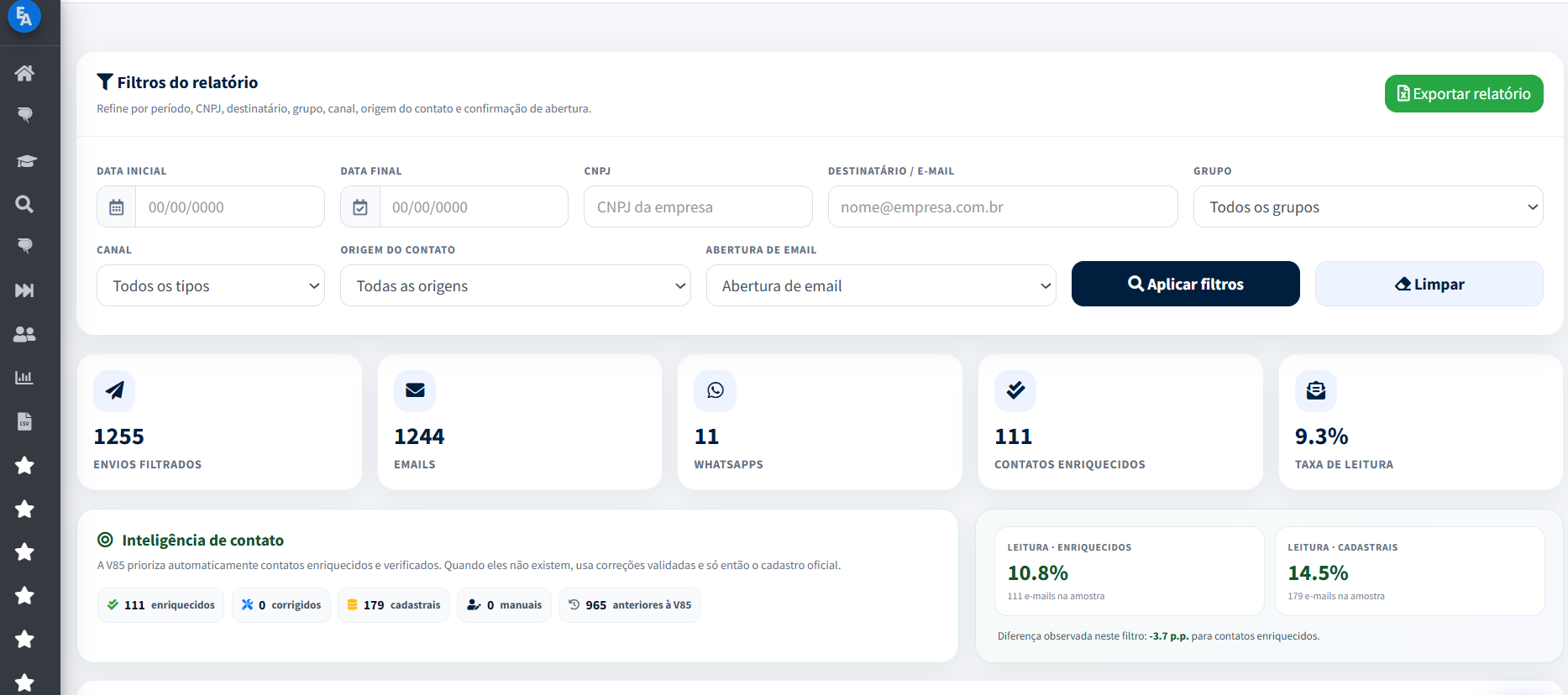The height and width of the screenshot is (695, 1568).
Task: Click the 179 e-mails na amostra text
Action: (x=1336, y=596)
